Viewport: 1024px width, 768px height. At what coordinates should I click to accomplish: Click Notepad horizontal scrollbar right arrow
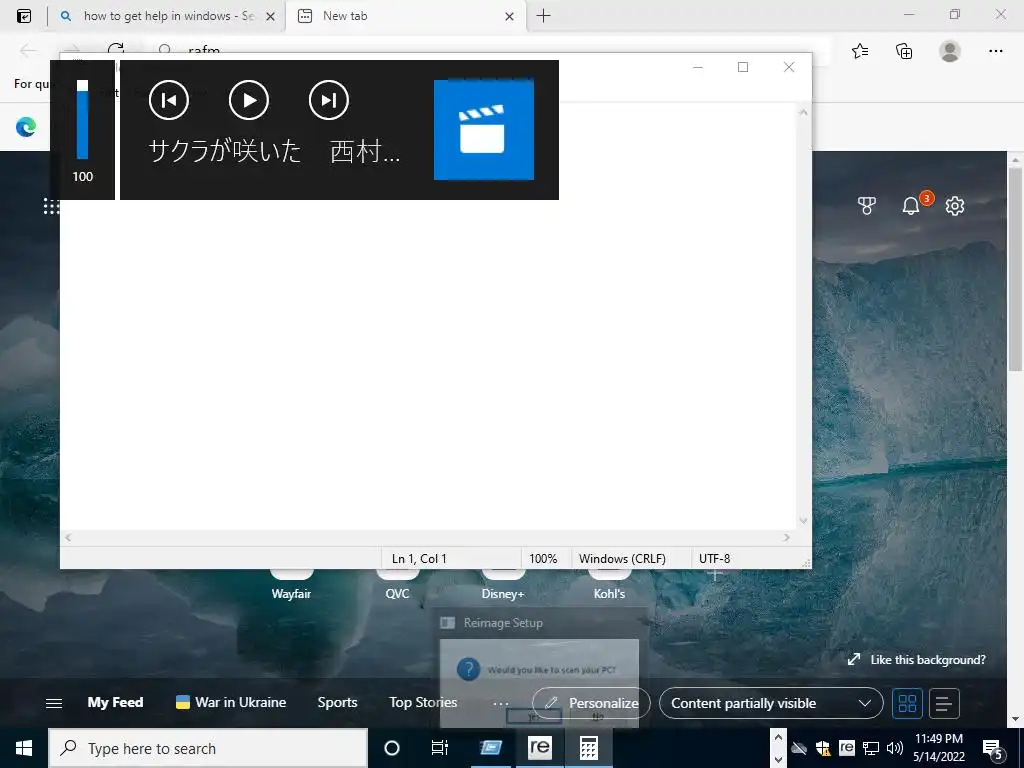pos(786,537)
